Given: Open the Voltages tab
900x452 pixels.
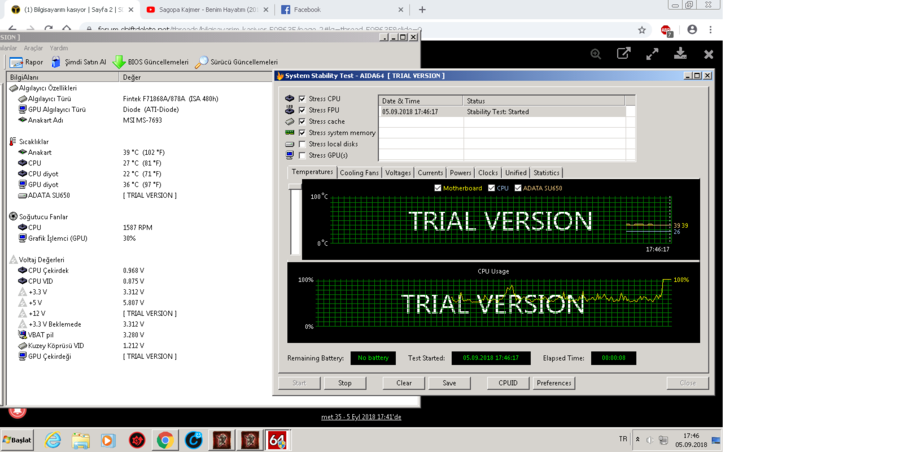Looking at the screenshot, I should point(398,173).
